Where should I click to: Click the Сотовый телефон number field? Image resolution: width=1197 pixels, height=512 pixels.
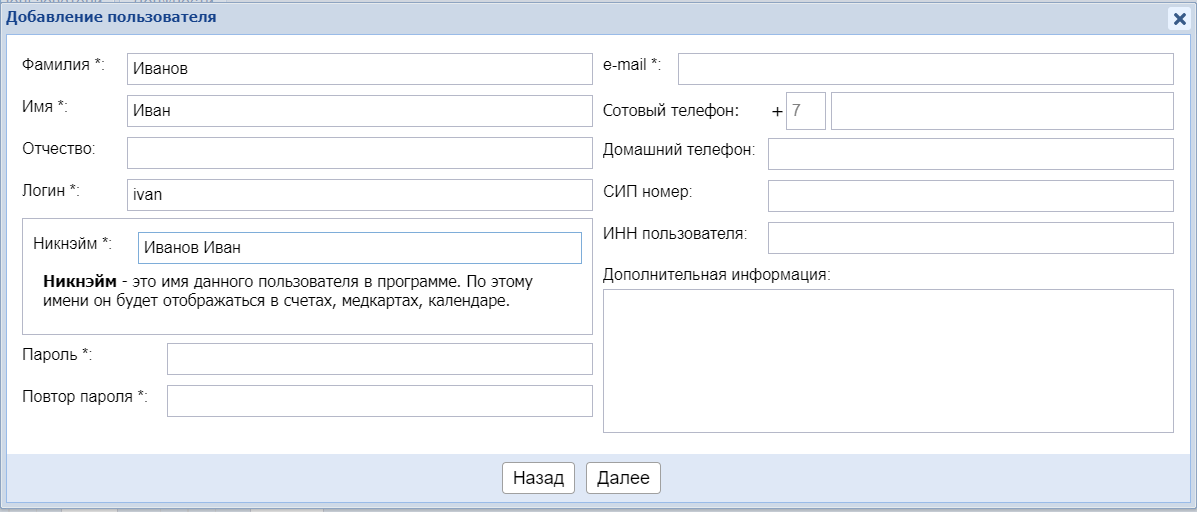pyautogui.click(x=1001, y=111)
